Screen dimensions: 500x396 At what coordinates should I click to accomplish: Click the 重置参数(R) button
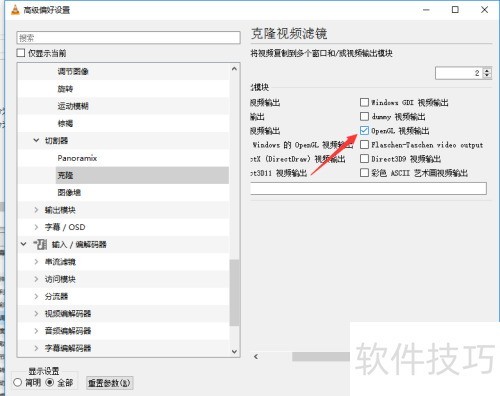point(110,383)
